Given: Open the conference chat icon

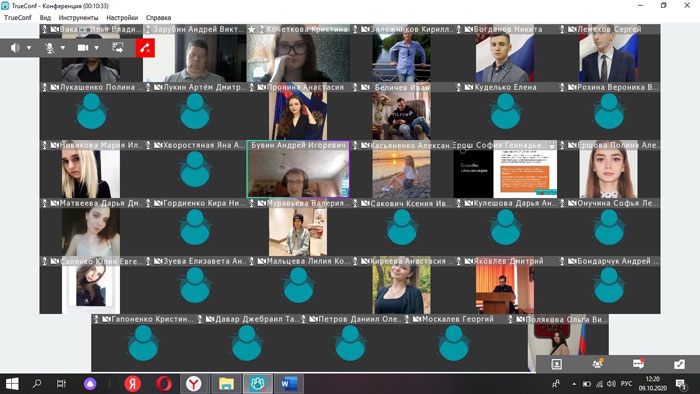Looking at the screenshot, I should [x=638, y=364].
